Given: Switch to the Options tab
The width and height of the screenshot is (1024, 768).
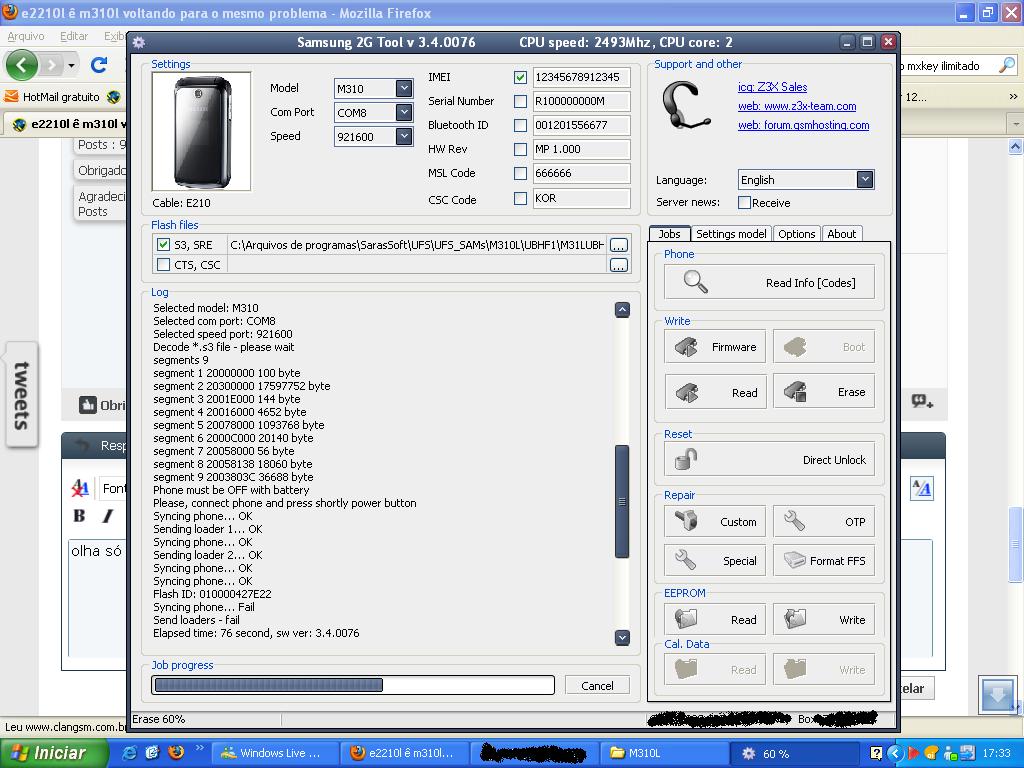Looking at the screenshot, I should pyautogui.click(x=796, y=234).
